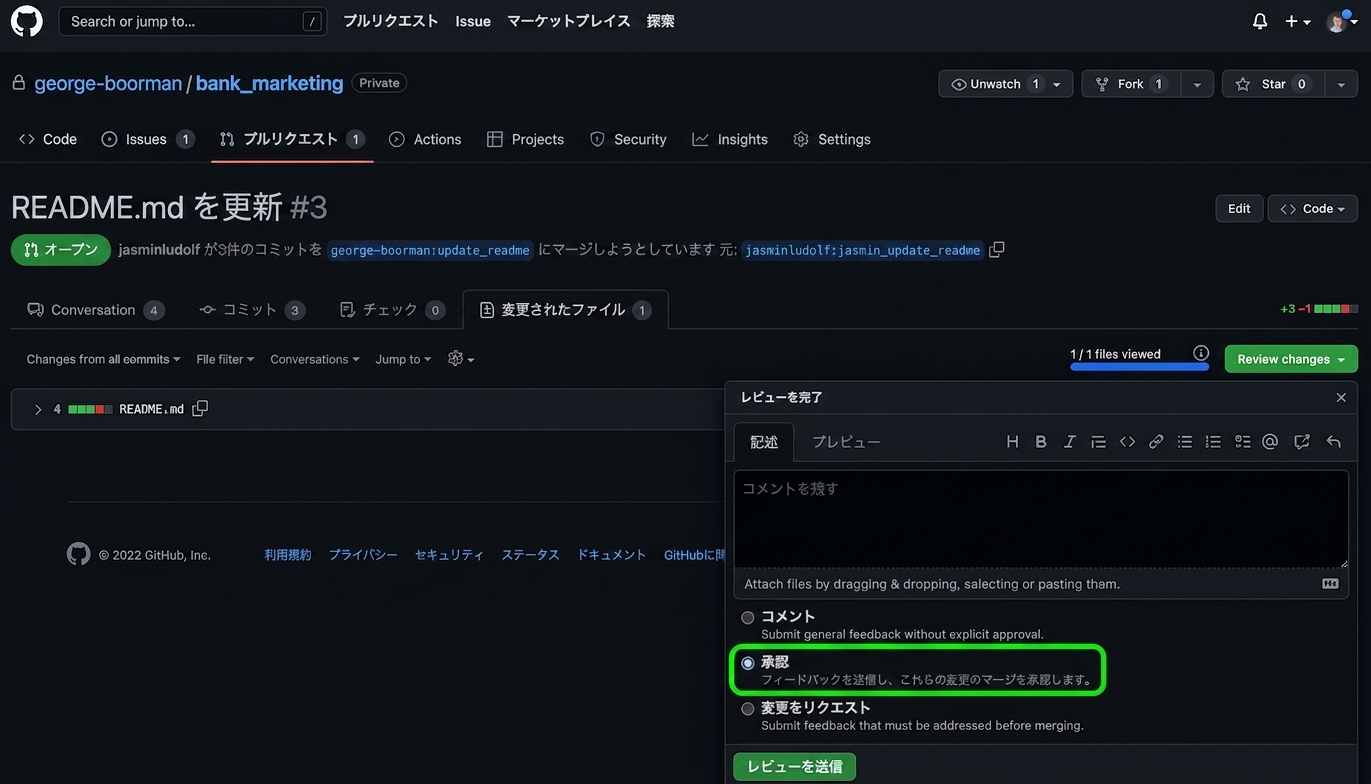Open the Code dropdown near Edit
This screenshot has width=1371, height=784.
point(1313,208)
